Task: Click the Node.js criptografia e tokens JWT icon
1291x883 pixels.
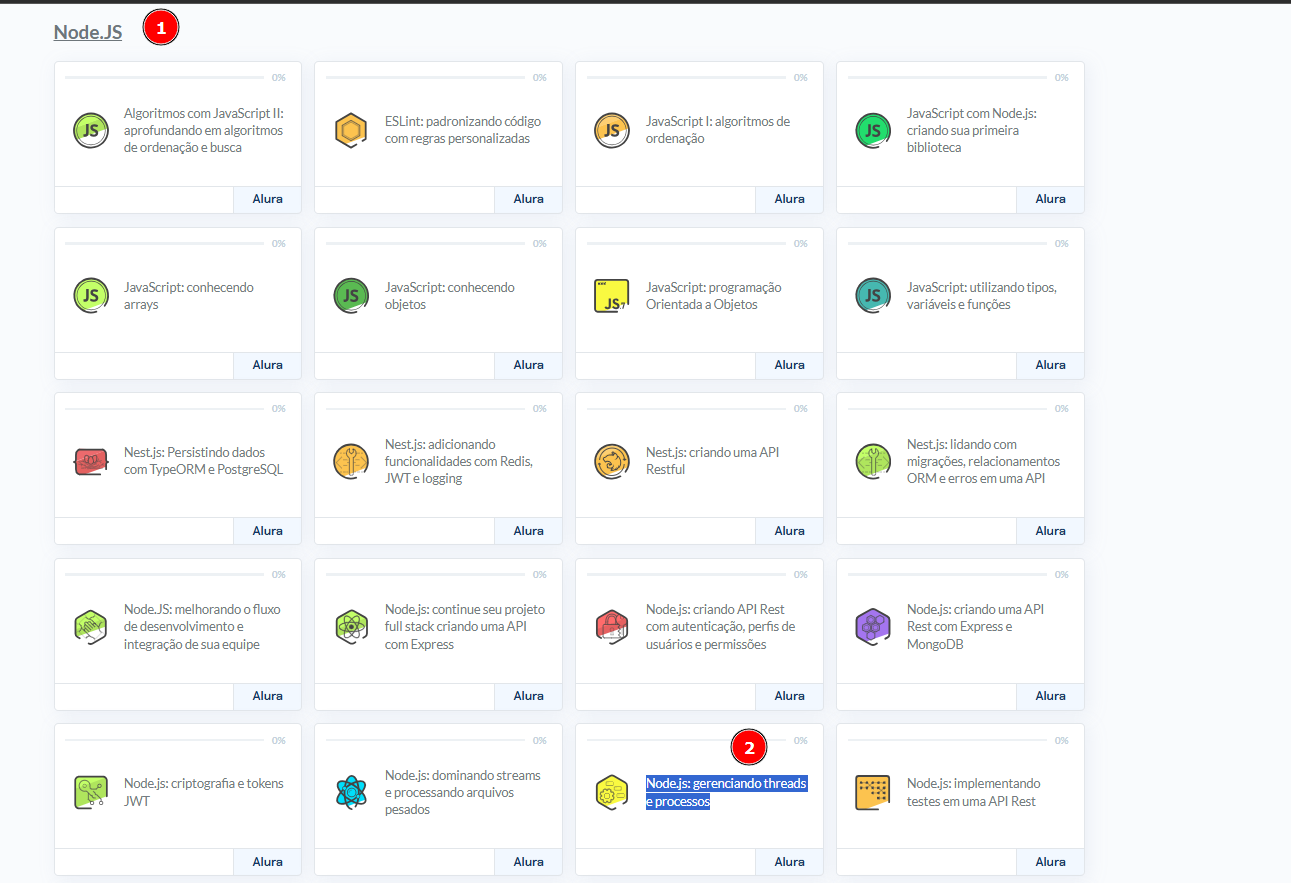Action: (90, 793)
